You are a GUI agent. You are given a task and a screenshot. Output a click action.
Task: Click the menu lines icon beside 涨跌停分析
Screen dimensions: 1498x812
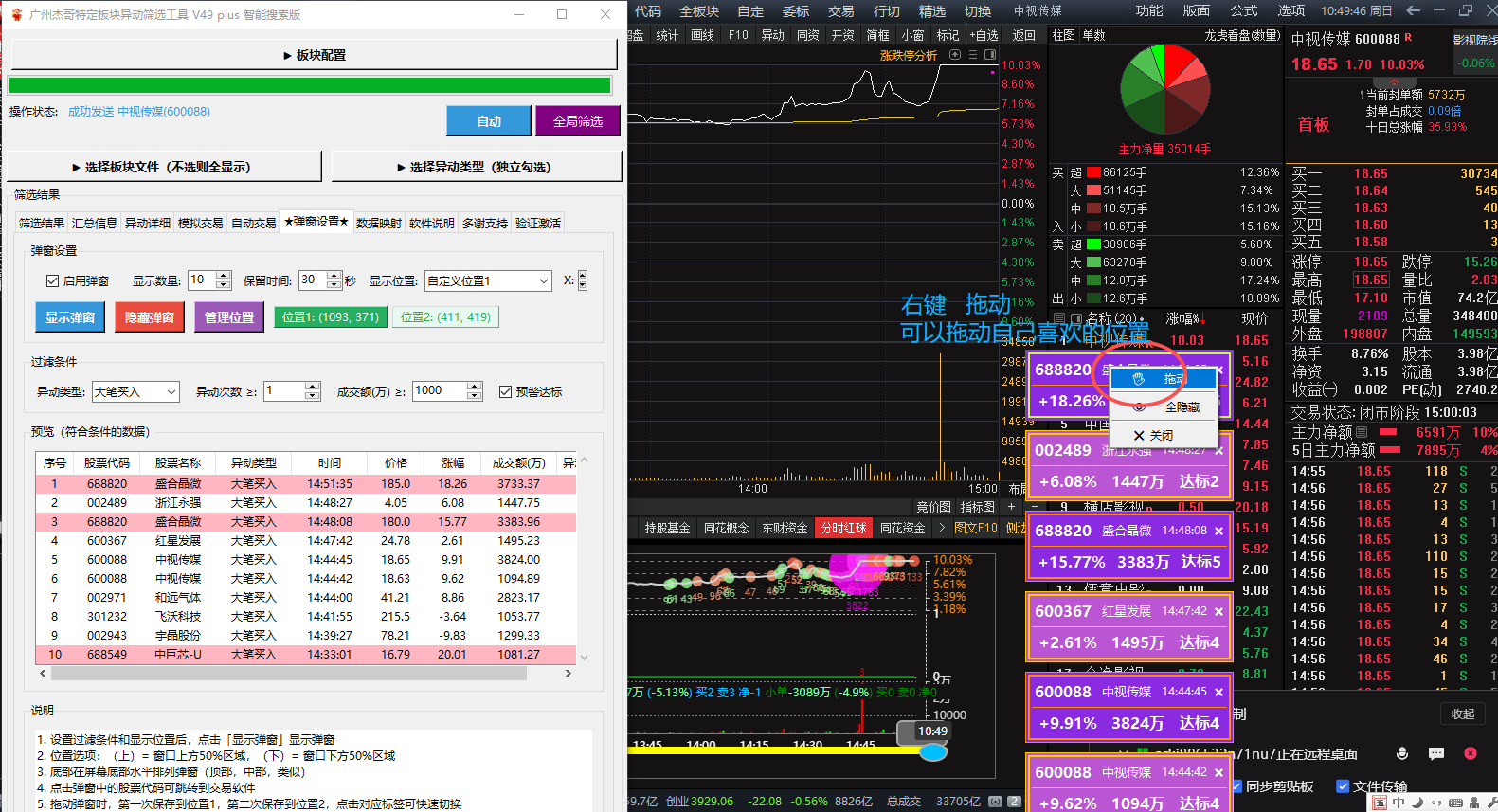[x=972, y=55]
